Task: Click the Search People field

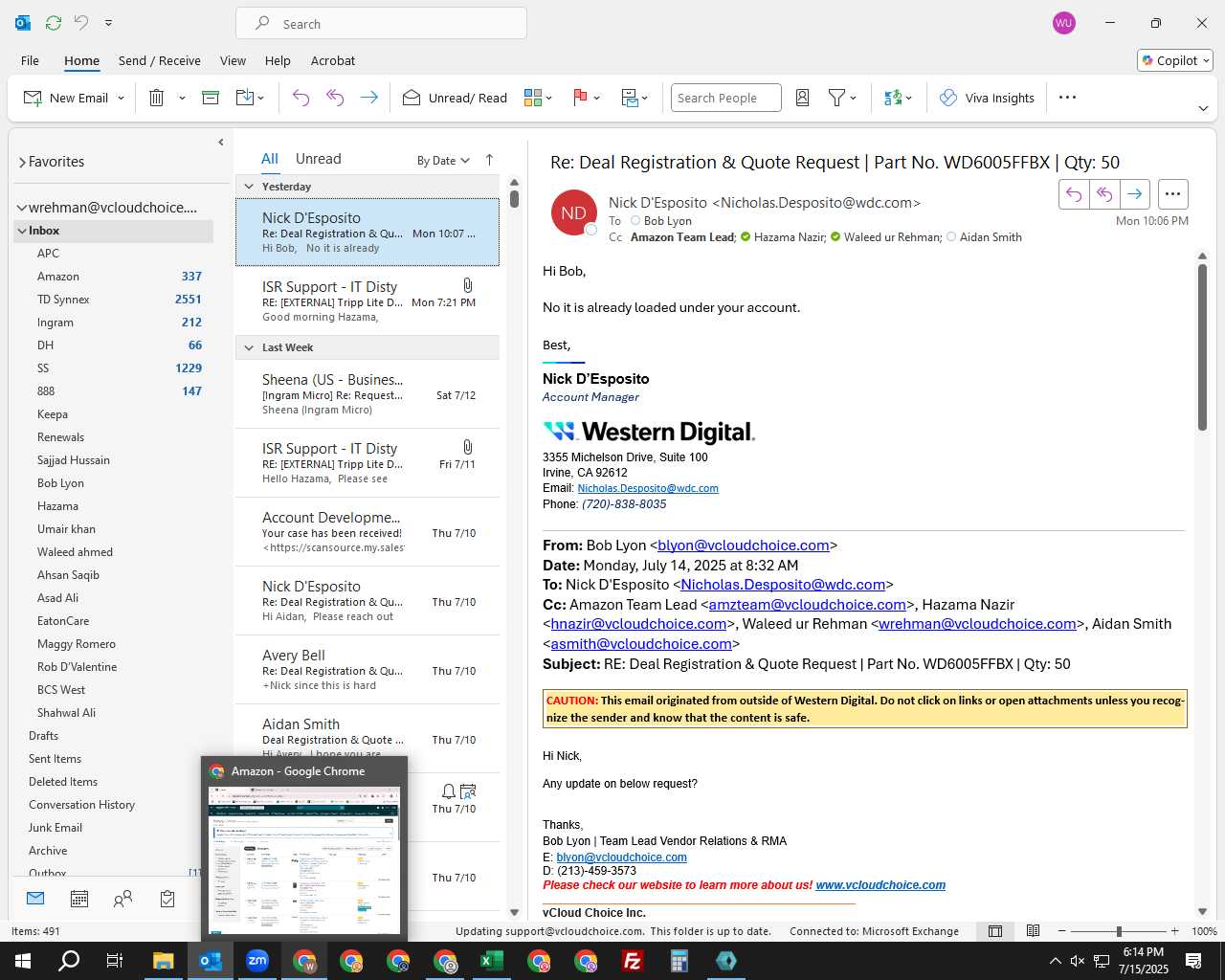Action: (725, 98)
